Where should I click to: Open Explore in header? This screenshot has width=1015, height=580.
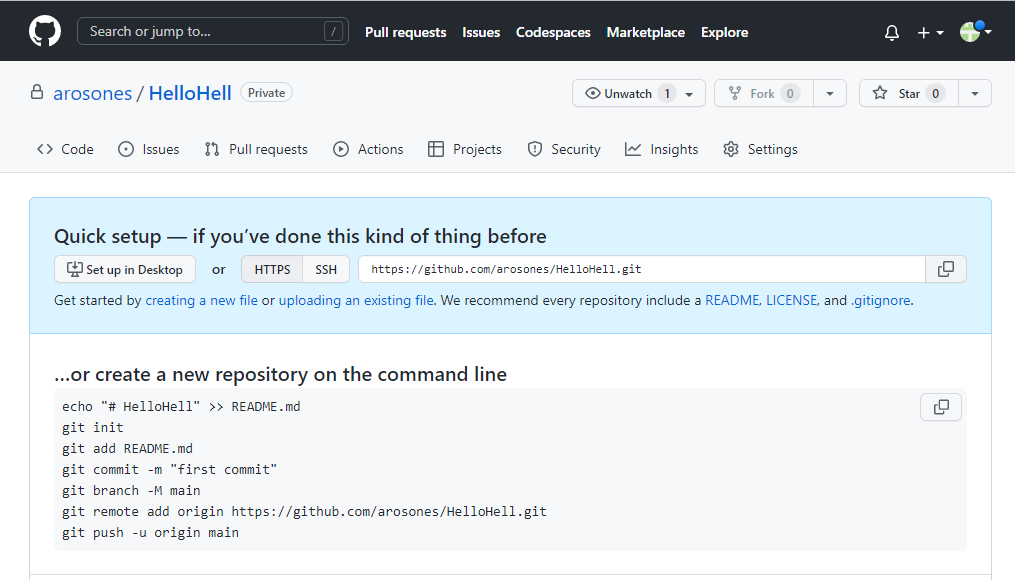pos(724,32)
